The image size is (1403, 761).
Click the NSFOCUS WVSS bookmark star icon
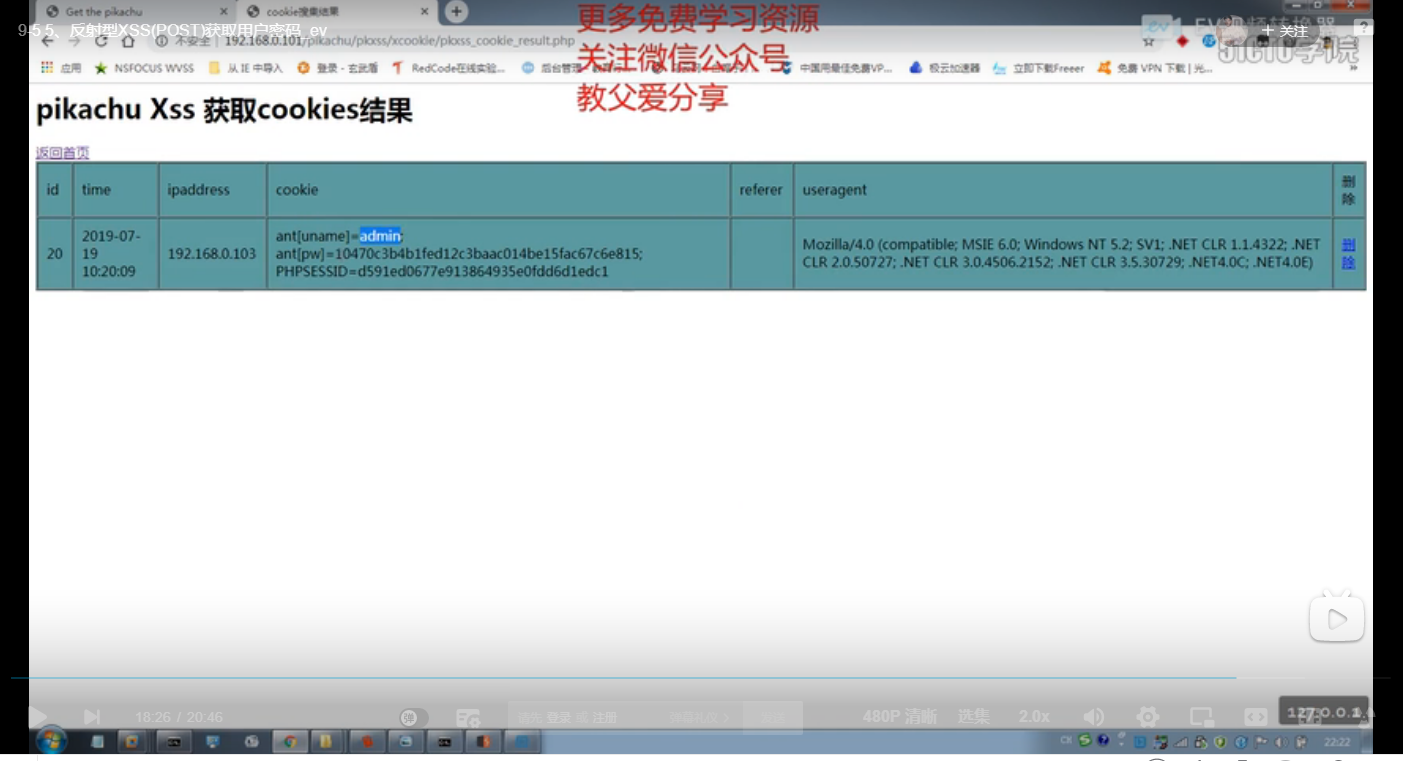pyautogui.click(x=100, y=67)
